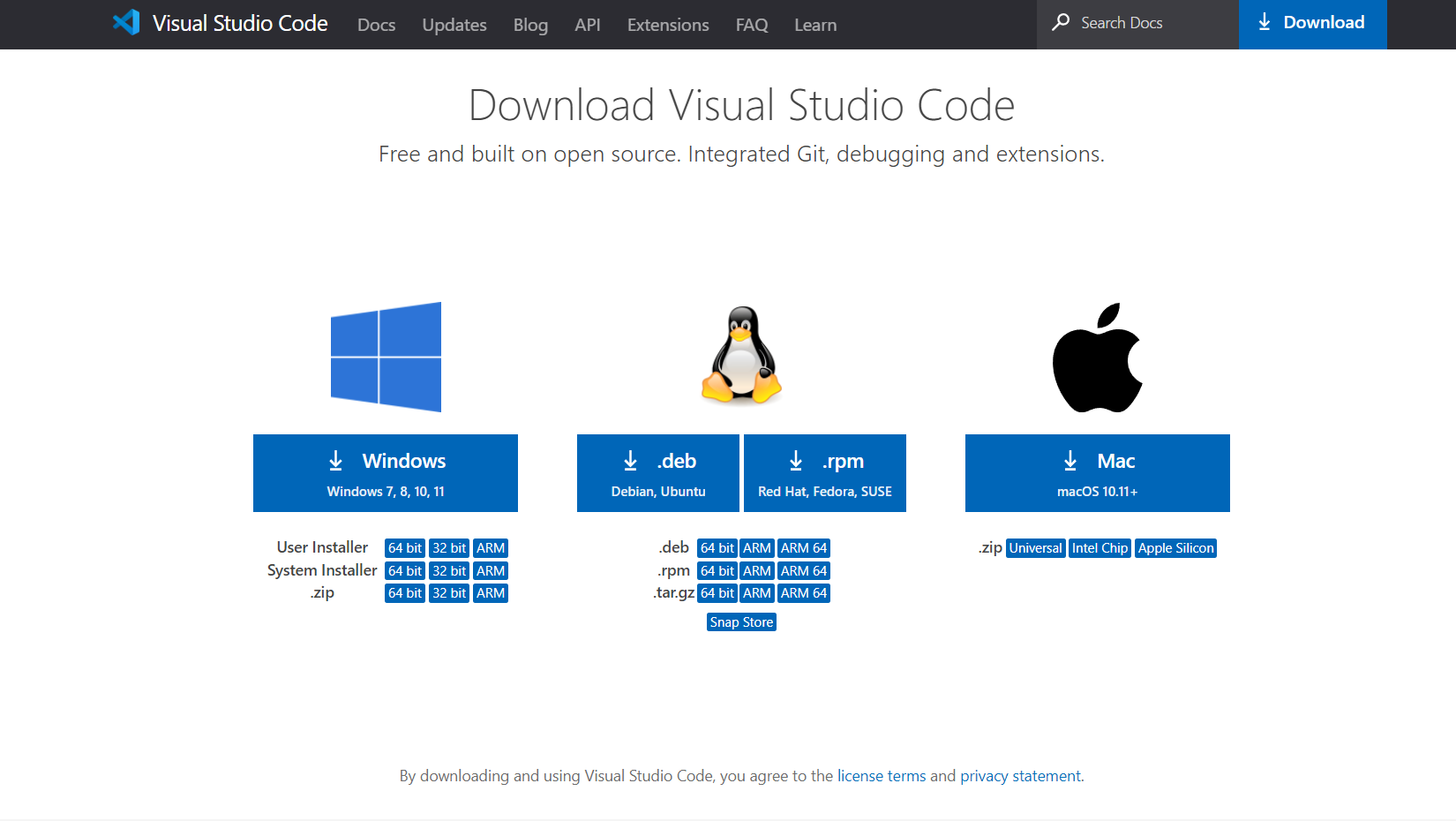Select the Apple Silicon .zip download
The height and width of the screenshot is (821, 1456).
pos(1175,548)
